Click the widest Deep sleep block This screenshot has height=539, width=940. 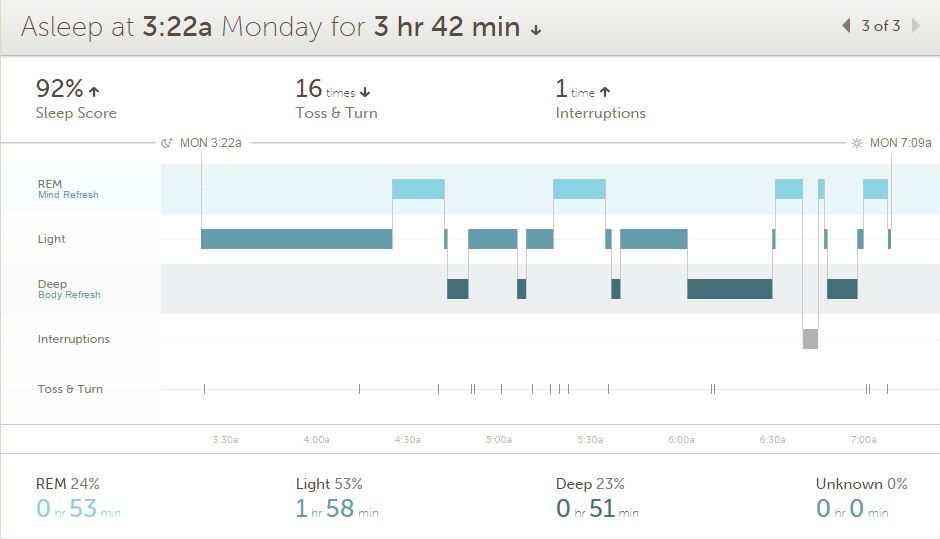(729, 289)
